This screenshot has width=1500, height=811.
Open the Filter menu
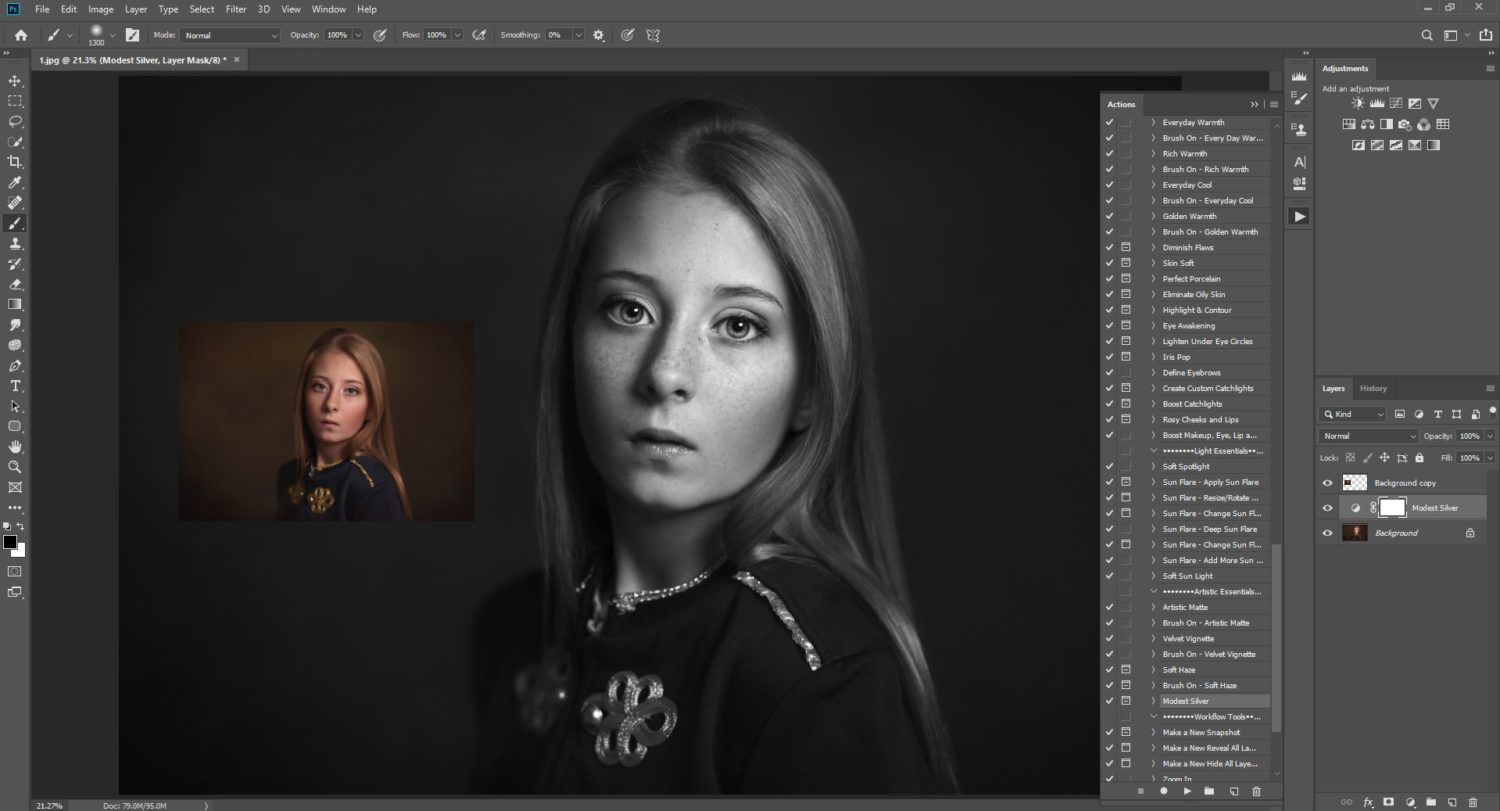click(x=236, y=9)
